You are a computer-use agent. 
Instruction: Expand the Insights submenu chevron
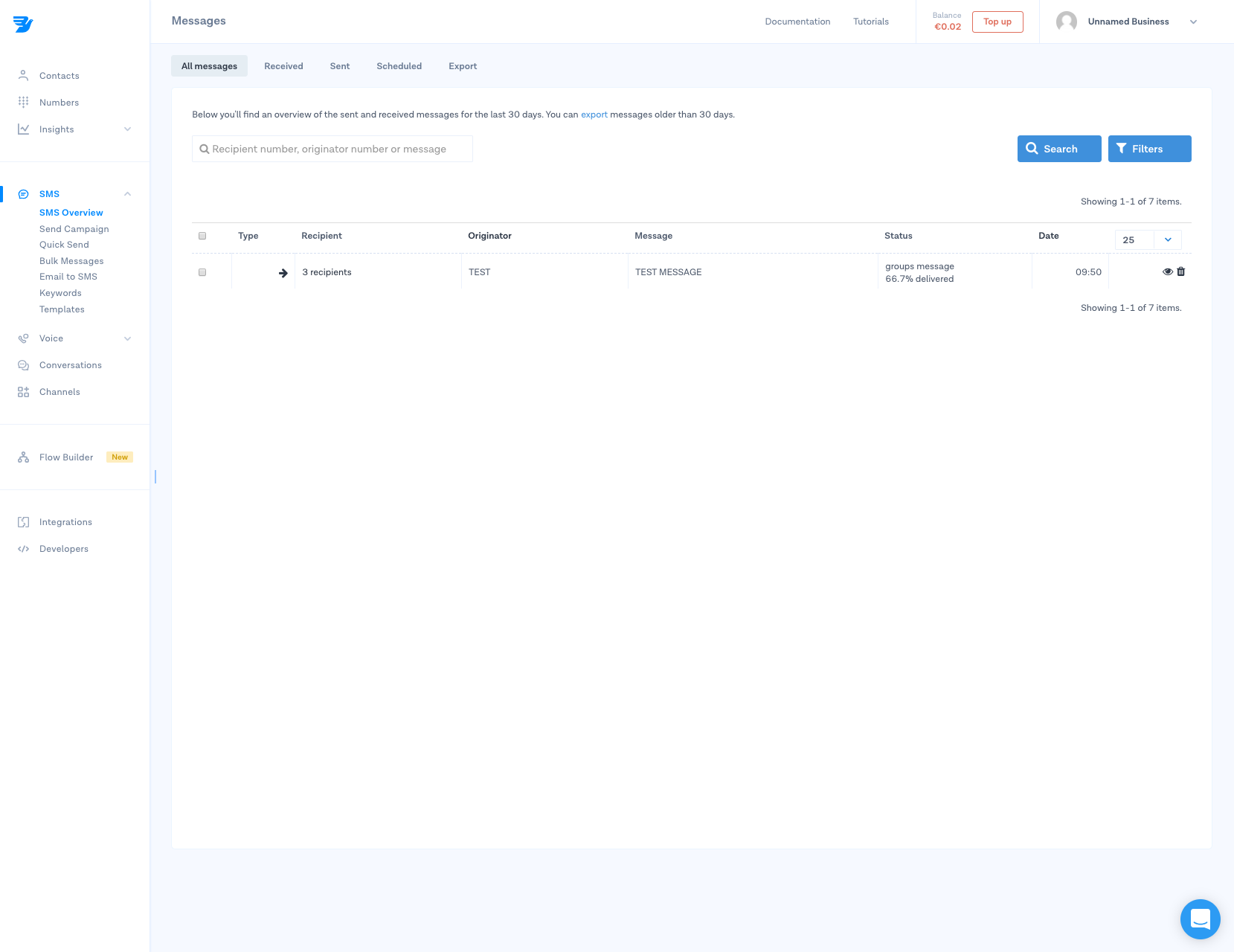coord(127,129)
